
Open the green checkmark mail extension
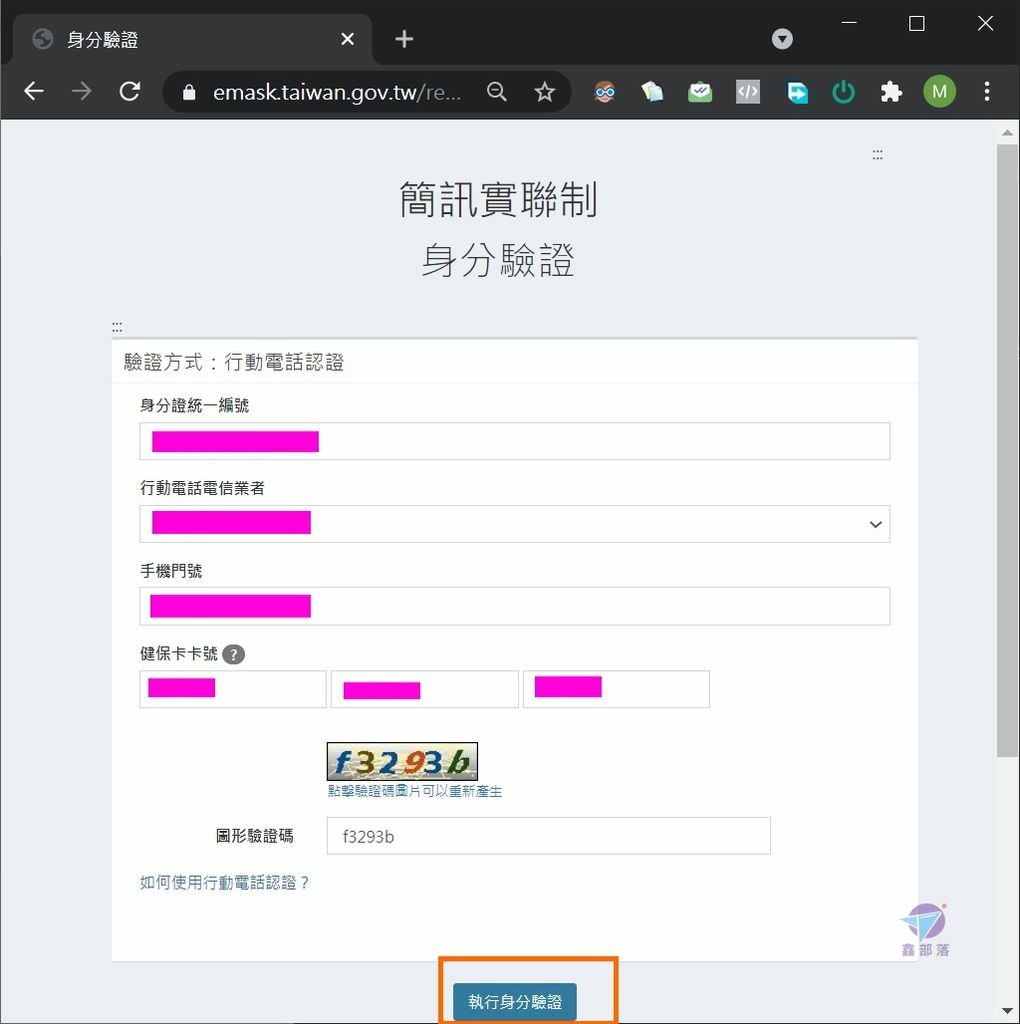tap(700, 92)
